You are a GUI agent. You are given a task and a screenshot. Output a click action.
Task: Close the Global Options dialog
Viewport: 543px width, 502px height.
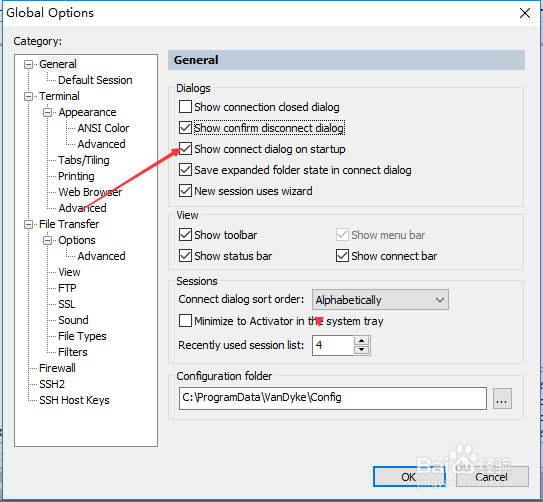[x=525, y=13]
